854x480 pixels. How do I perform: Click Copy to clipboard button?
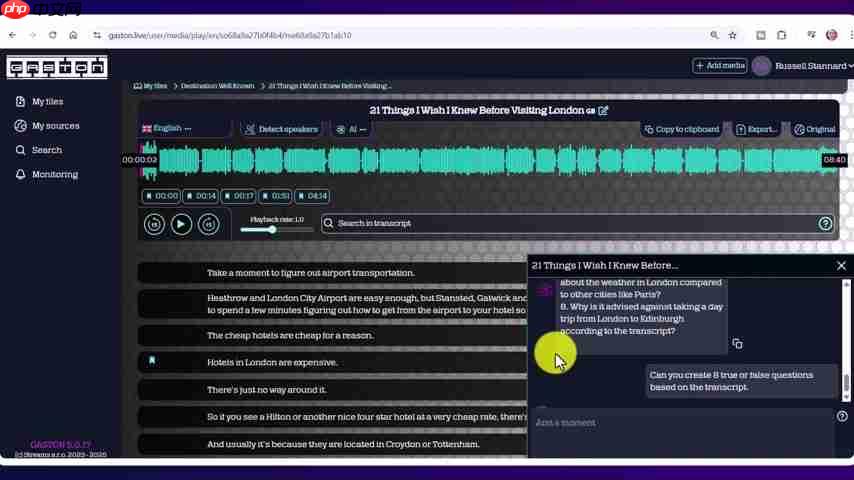[x=682, y=130]
